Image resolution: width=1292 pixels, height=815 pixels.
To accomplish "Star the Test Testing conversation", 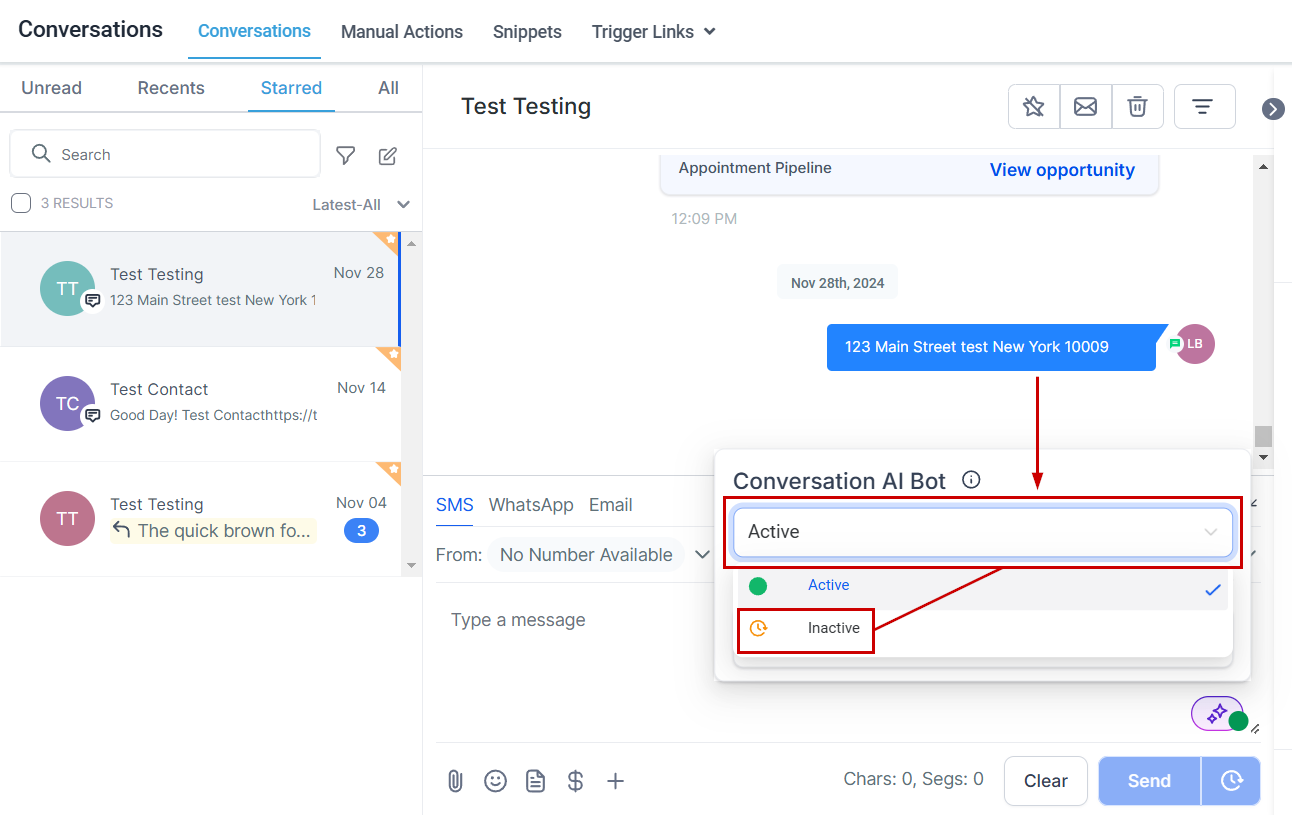I will [x=1034, y=107].
